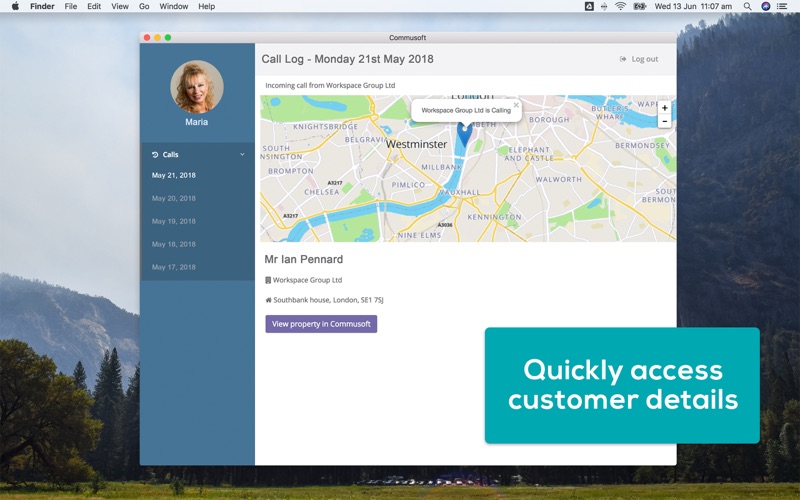Zoom out on the map
Image resolution: width=800 pixels, height=500 pixels.
[664, 121]
